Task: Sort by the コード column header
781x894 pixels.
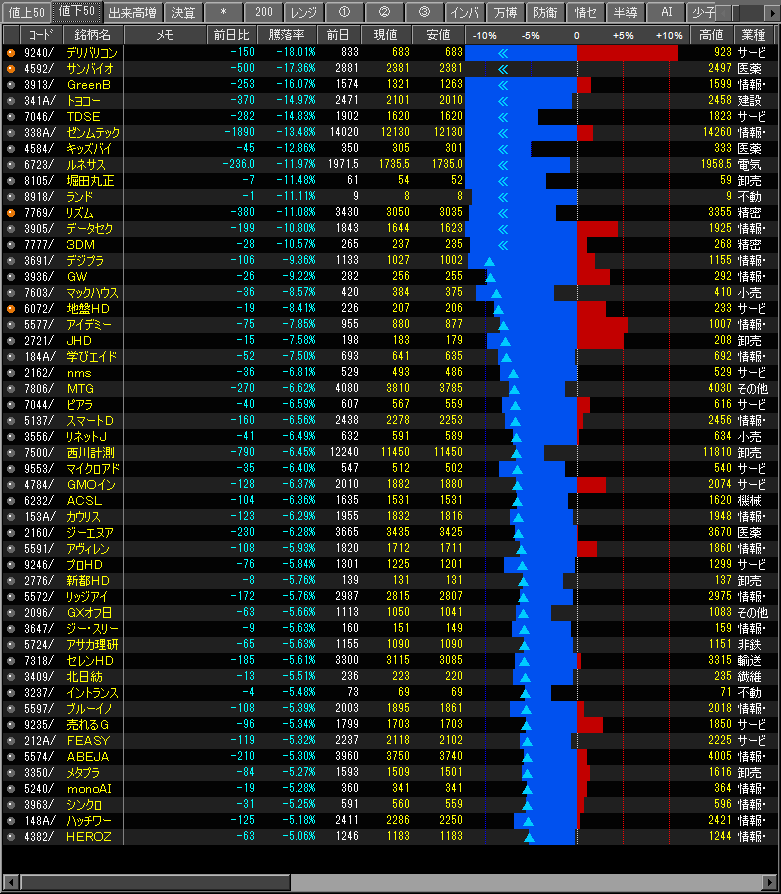Action: [x=40, y=35]
